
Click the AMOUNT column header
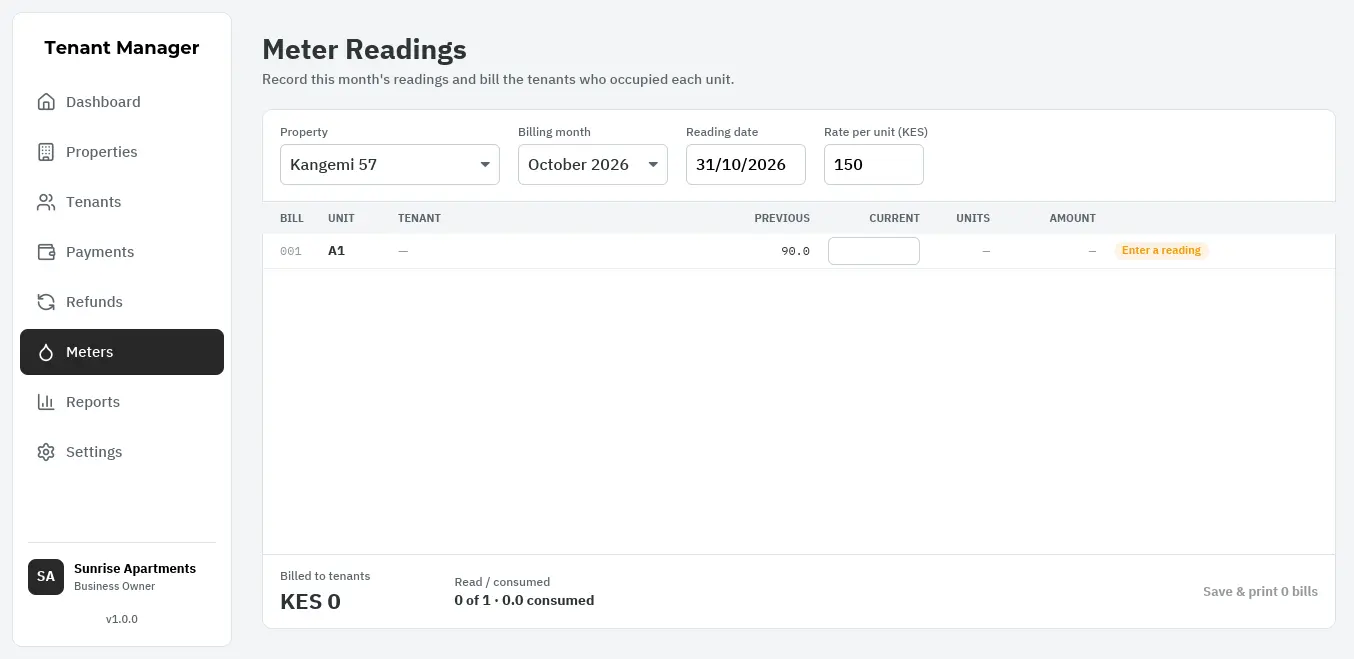(1072, 218)
